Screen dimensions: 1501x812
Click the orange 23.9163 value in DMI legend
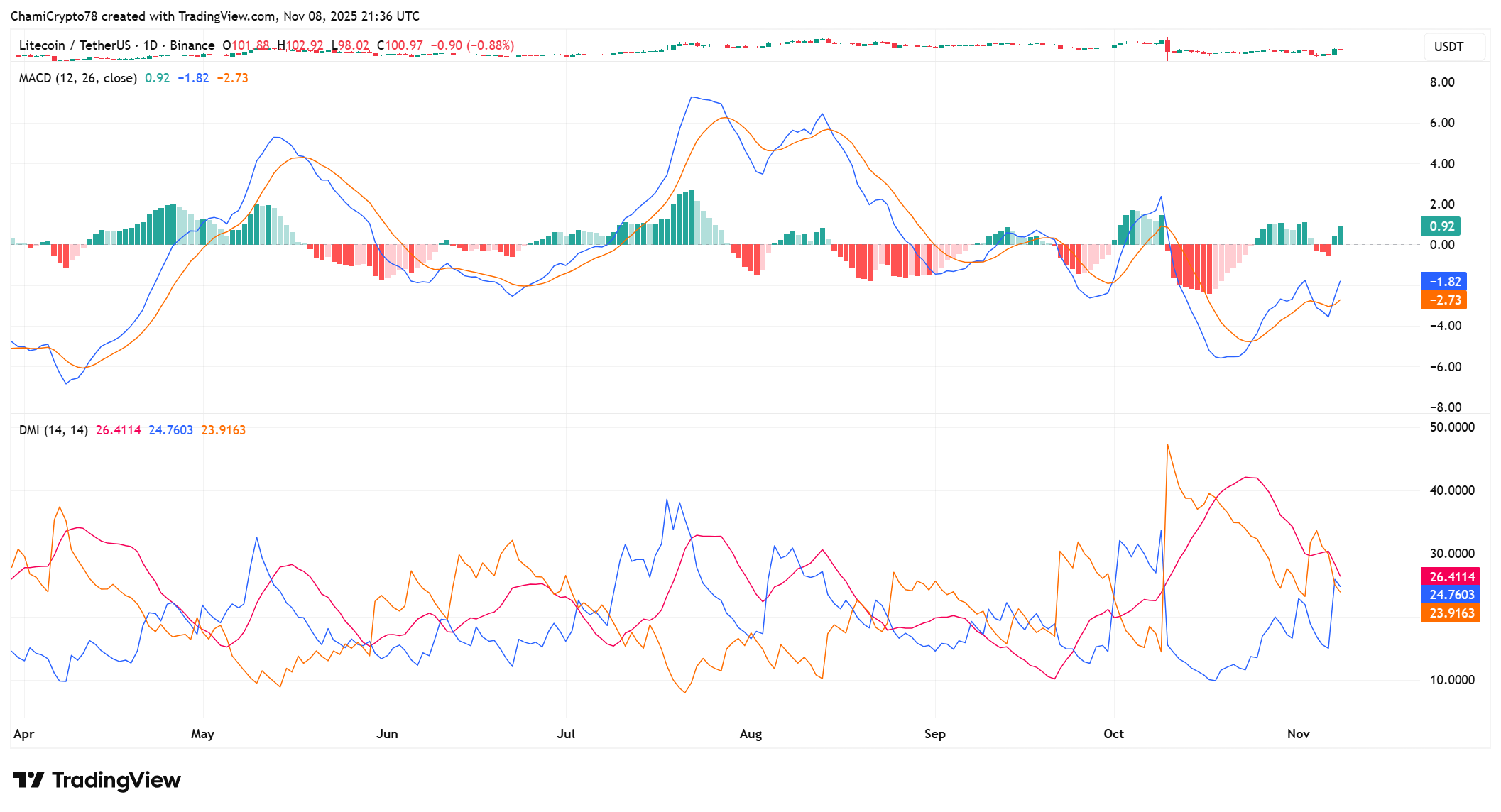click(x=223, y=430)
